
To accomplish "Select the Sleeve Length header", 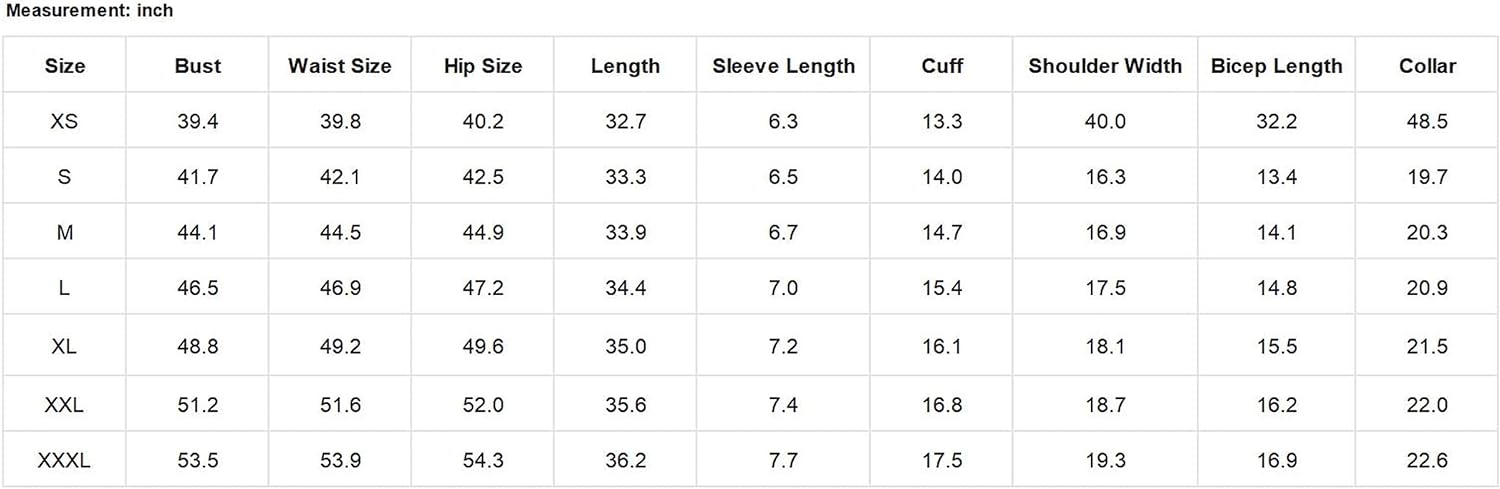I will pos(783,66).
